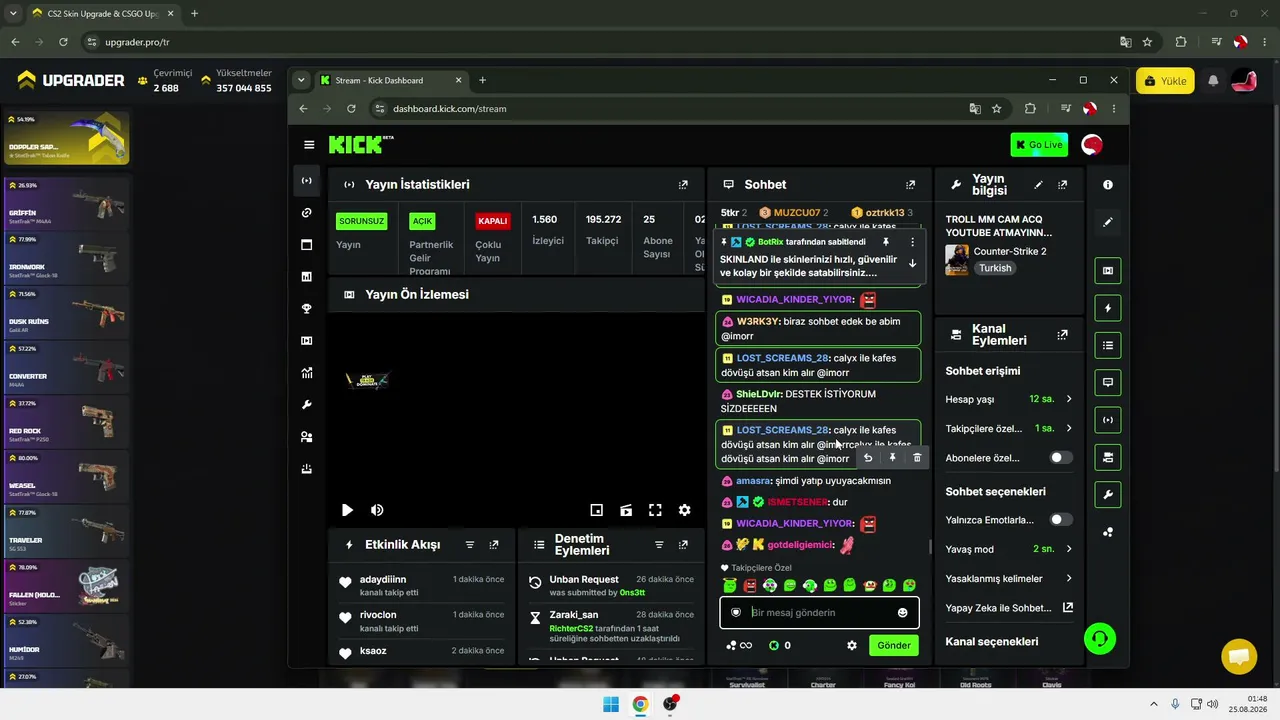Click the Turkish language tag
The height and width of the screenshot is (720, 1280).
point(995,268)
